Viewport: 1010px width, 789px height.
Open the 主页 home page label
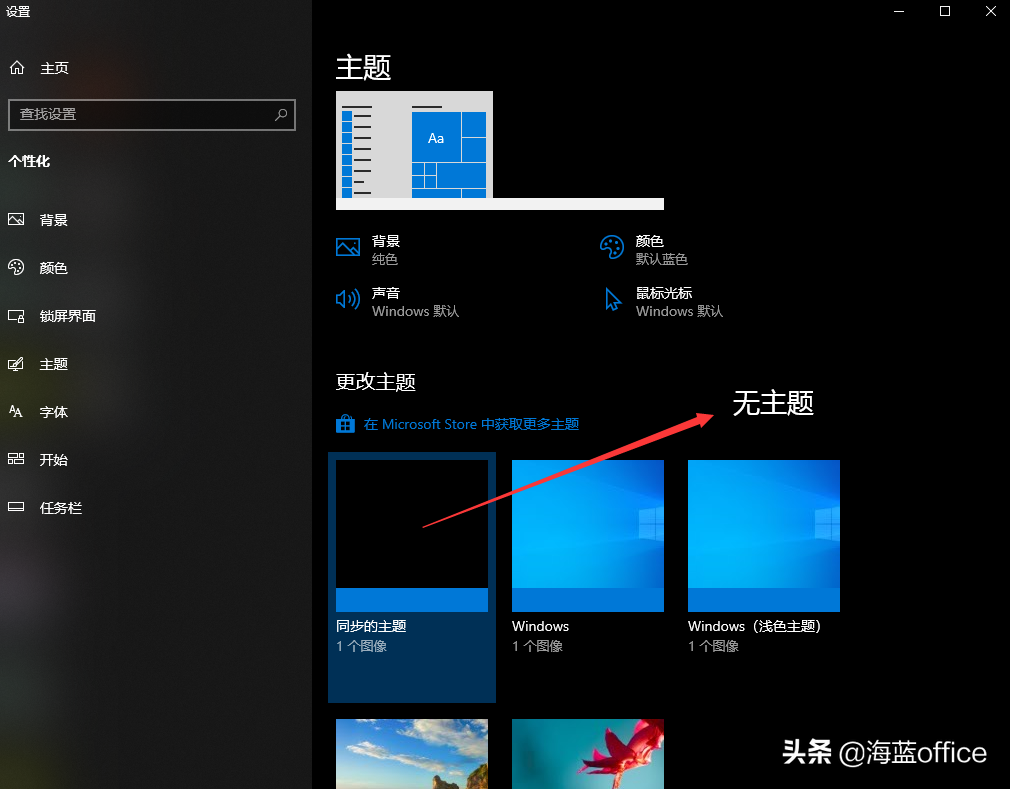coord(54,68)
